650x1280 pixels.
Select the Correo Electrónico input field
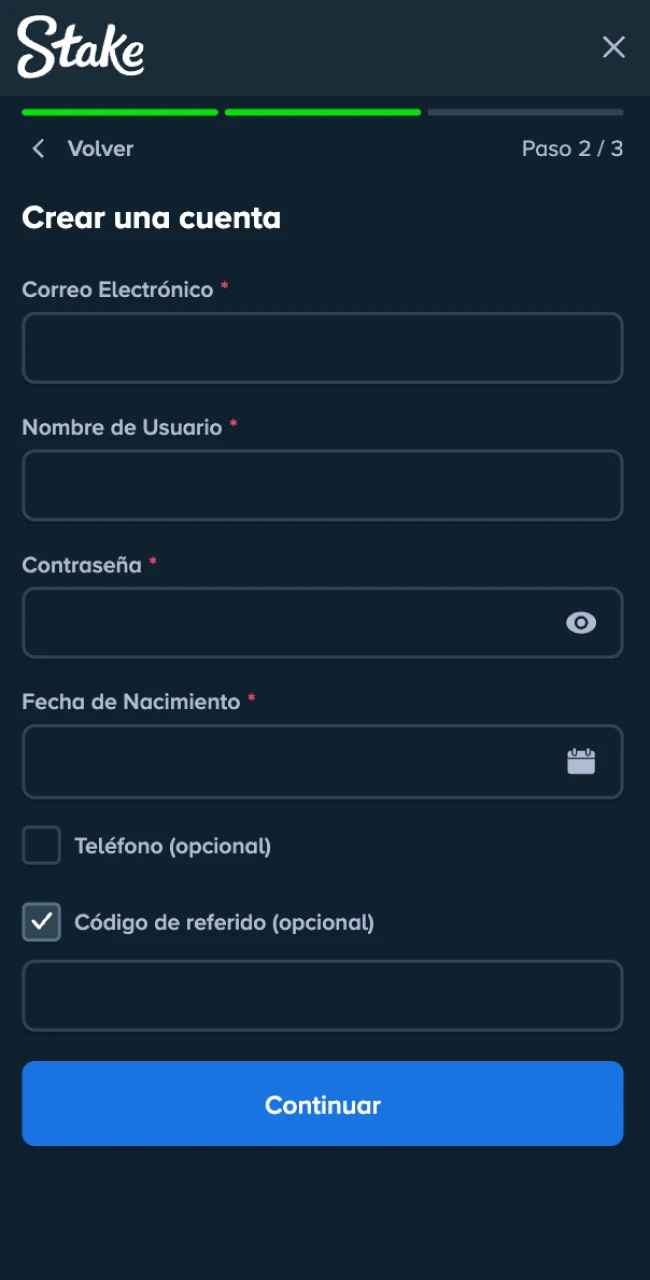coord(322,347)
